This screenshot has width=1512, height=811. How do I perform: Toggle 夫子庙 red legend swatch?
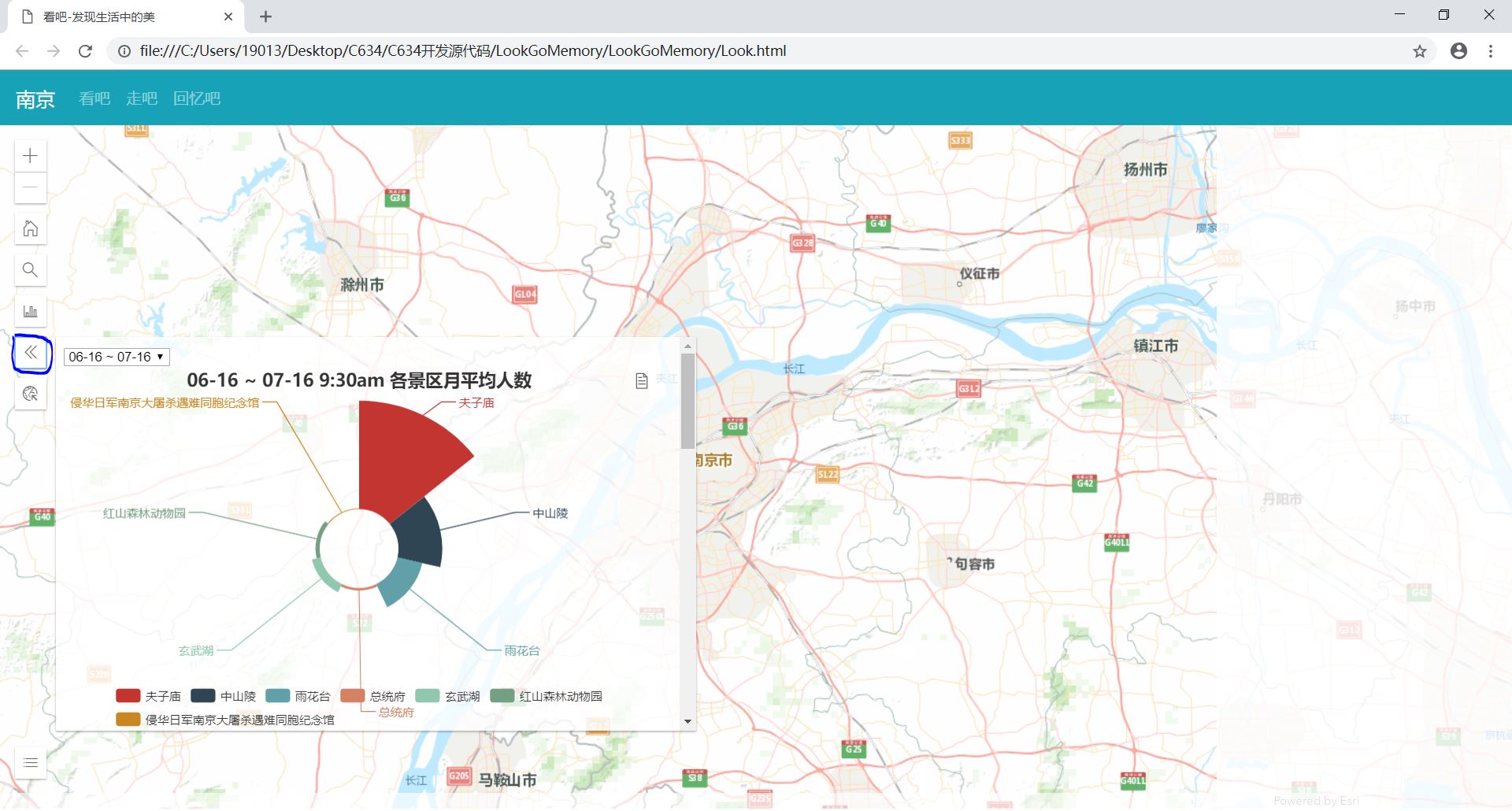(128, 696)
